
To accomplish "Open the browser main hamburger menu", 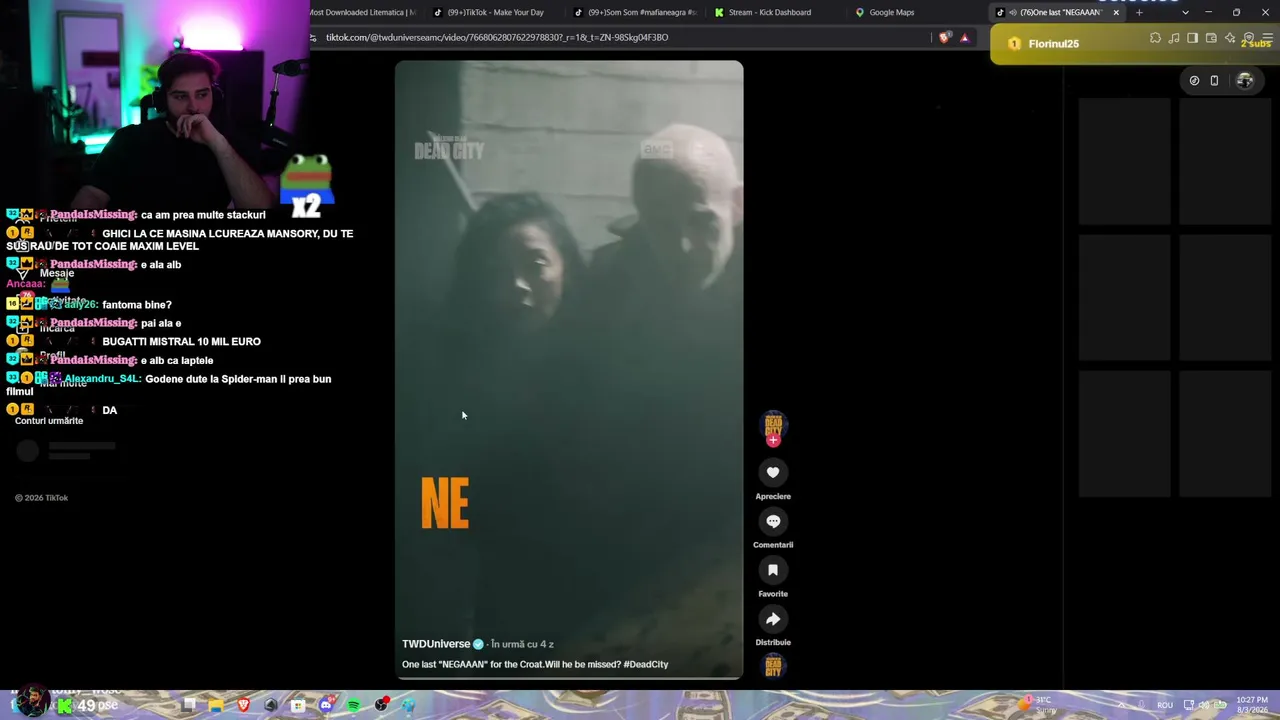I will 1268,38.
